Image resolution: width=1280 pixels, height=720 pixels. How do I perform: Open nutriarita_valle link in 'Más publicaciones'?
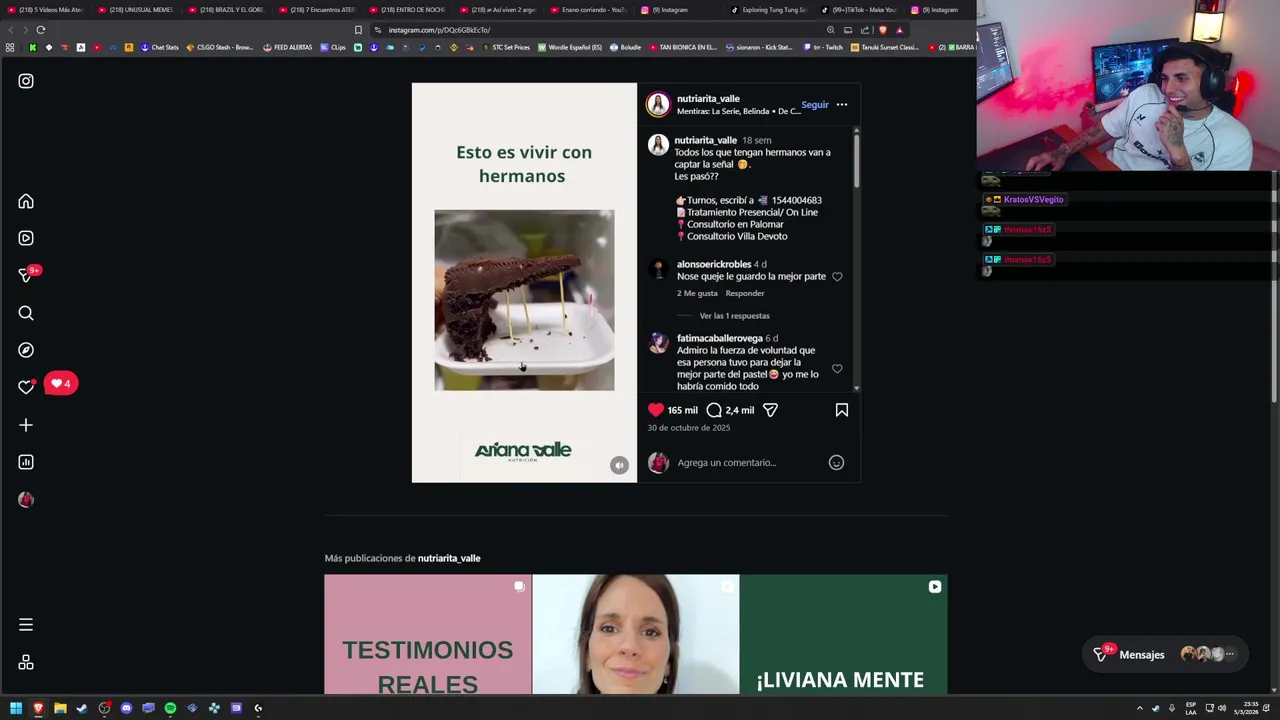tap(449, 559)
